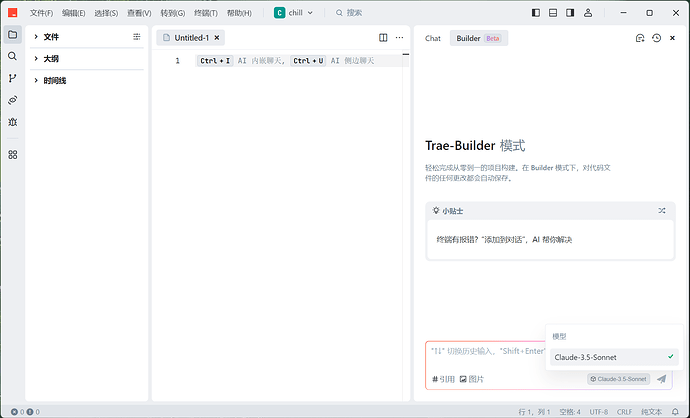Click the #引用 reference button
690x418 pixels.
click(x=443, y=379)
